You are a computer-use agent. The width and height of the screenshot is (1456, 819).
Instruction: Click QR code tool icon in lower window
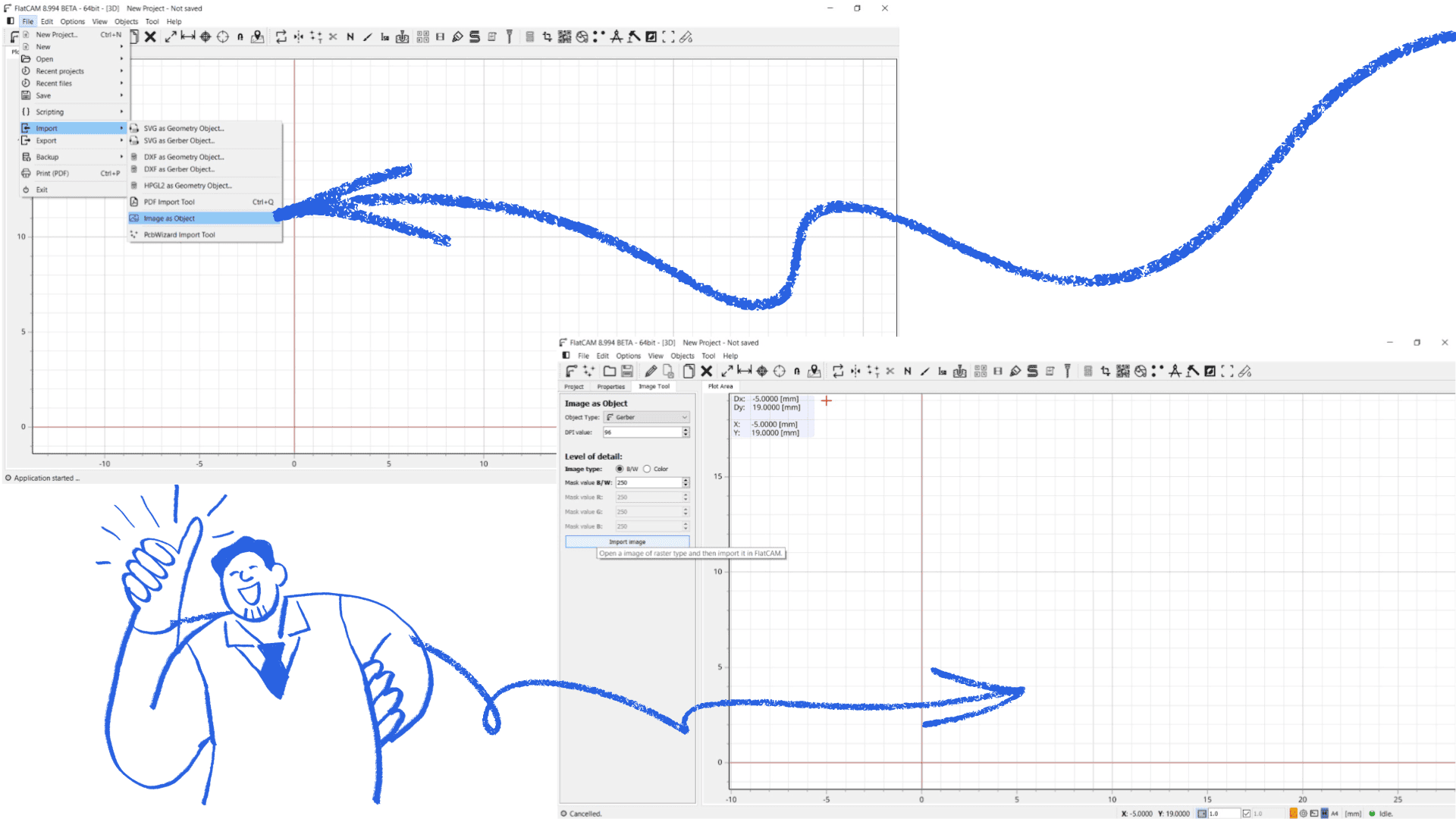click(1123, 371)
